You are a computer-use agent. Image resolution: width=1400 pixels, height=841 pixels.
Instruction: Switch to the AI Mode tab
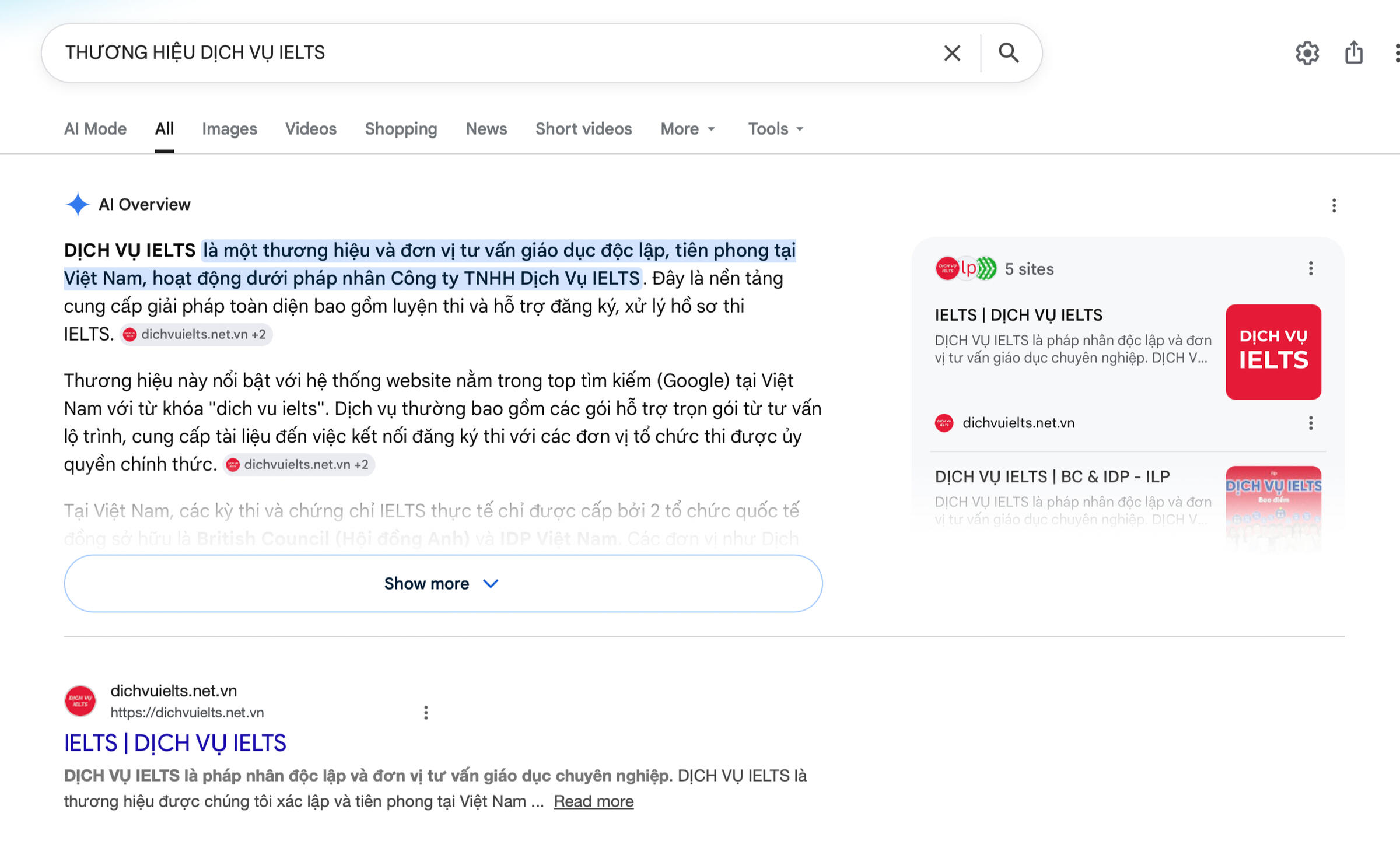(x=95, y=129)
